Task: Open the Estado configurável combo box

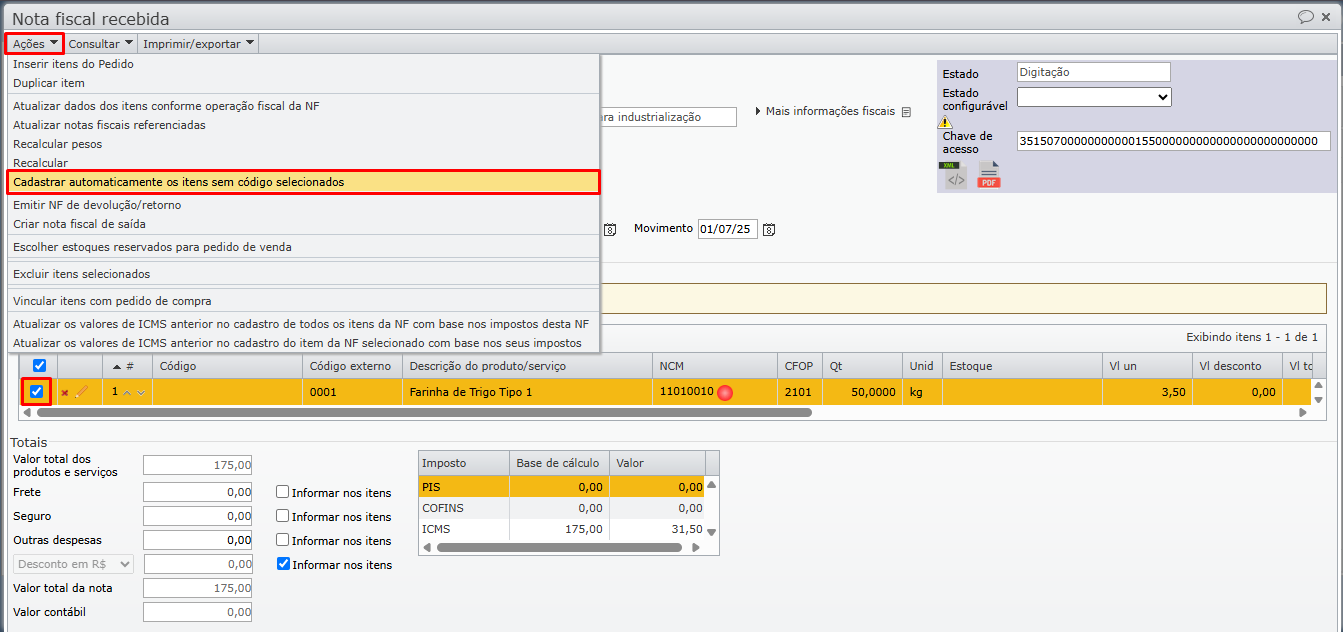Action: coord(1094,97)
